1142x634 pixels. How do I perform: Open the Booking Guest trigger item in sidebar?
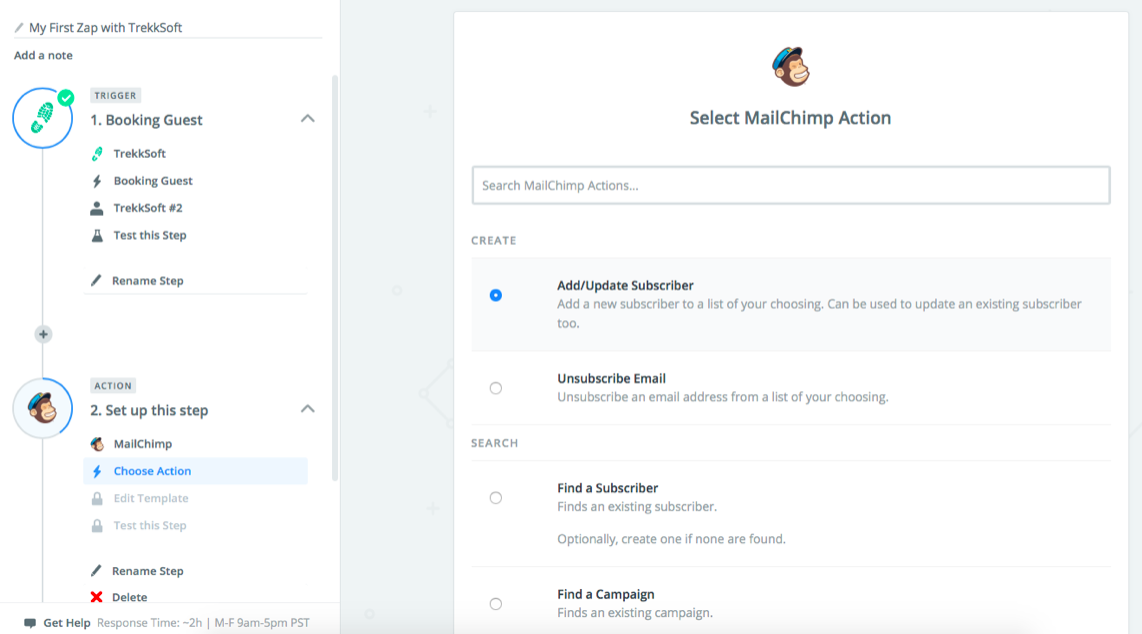tap(153, 181)
